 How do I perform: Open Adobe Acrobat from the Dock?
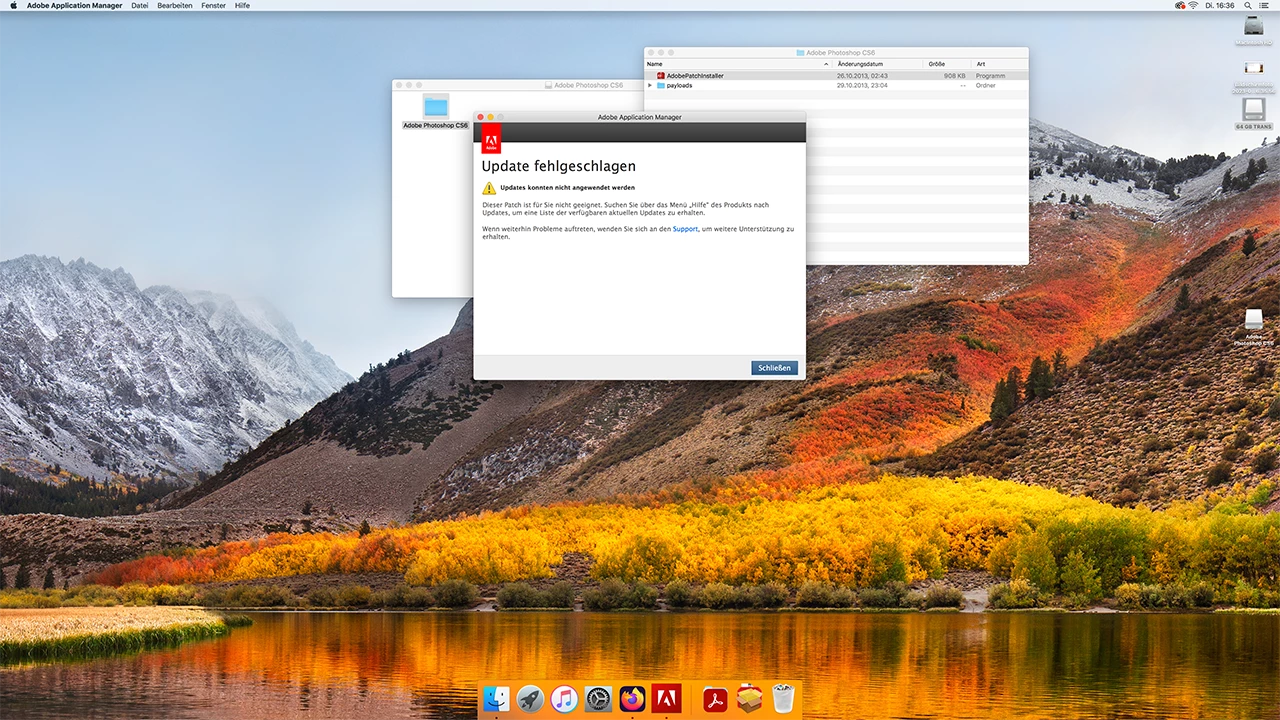(714, 698)
